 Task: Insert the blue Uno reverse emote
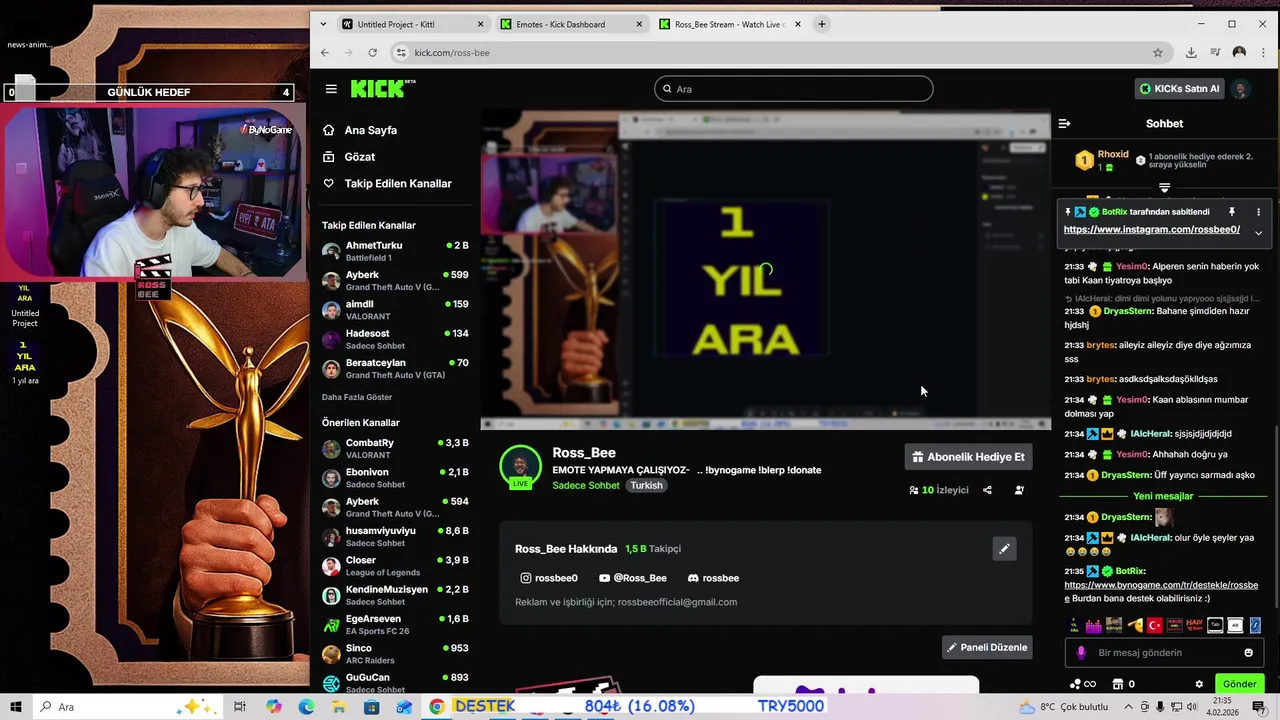[1255, 625]
